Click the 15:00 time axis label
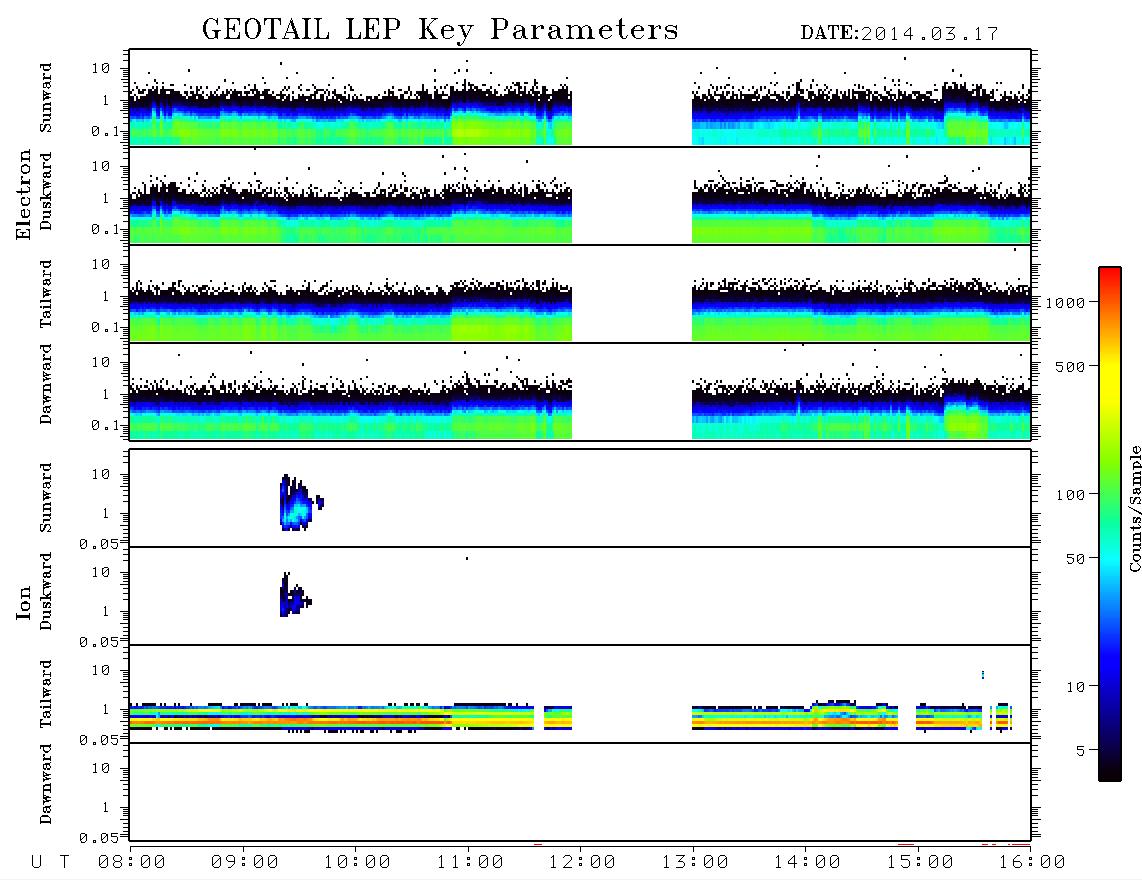The width and height of the screenshot is (1142, 880). click(920, 863)
